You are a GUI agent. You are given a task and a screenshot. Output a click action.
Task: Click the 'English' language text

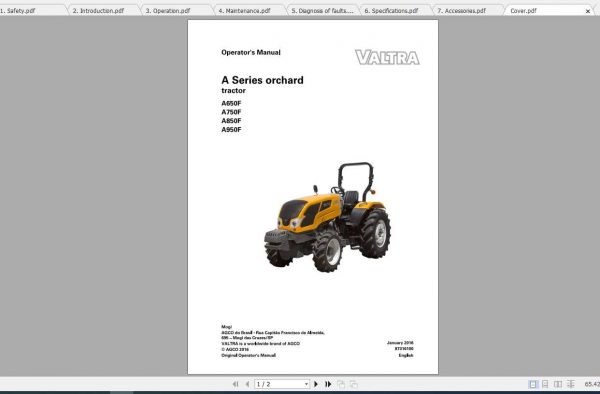406,355
